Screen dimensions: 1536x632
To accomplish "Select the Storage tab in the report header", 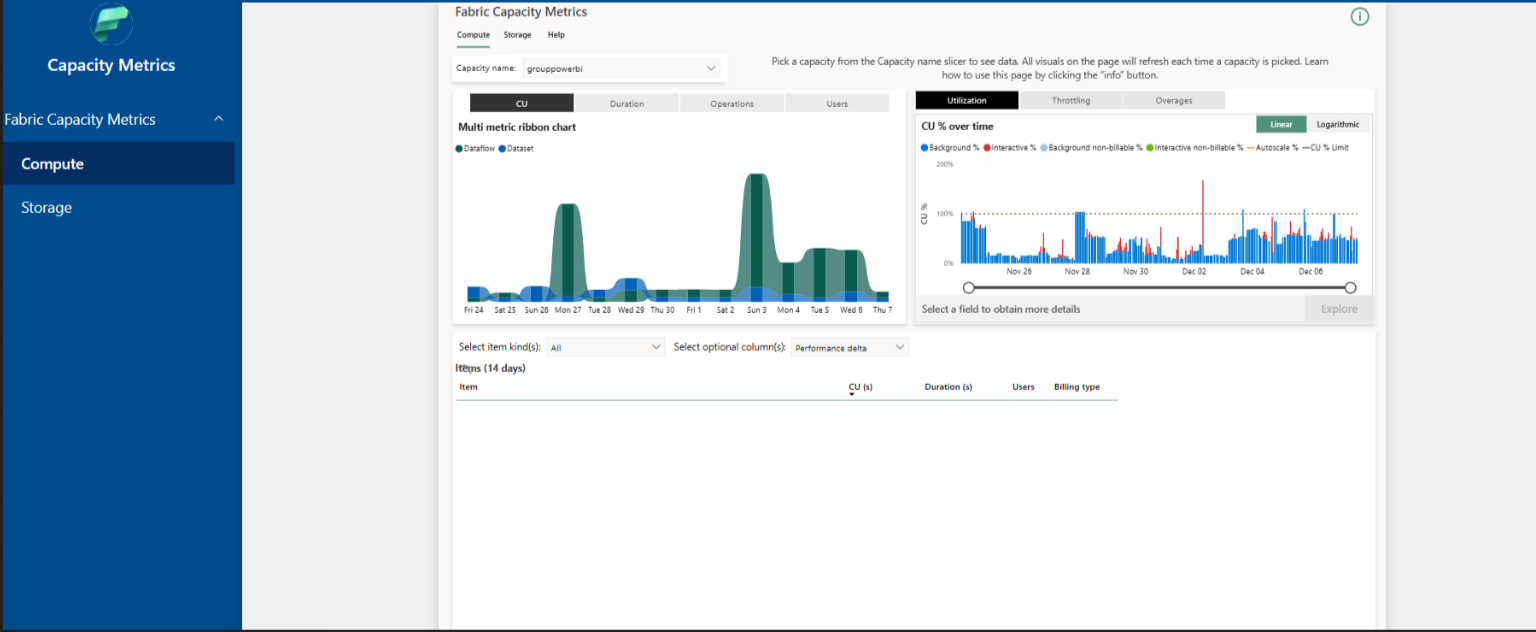I will [517, 35].
